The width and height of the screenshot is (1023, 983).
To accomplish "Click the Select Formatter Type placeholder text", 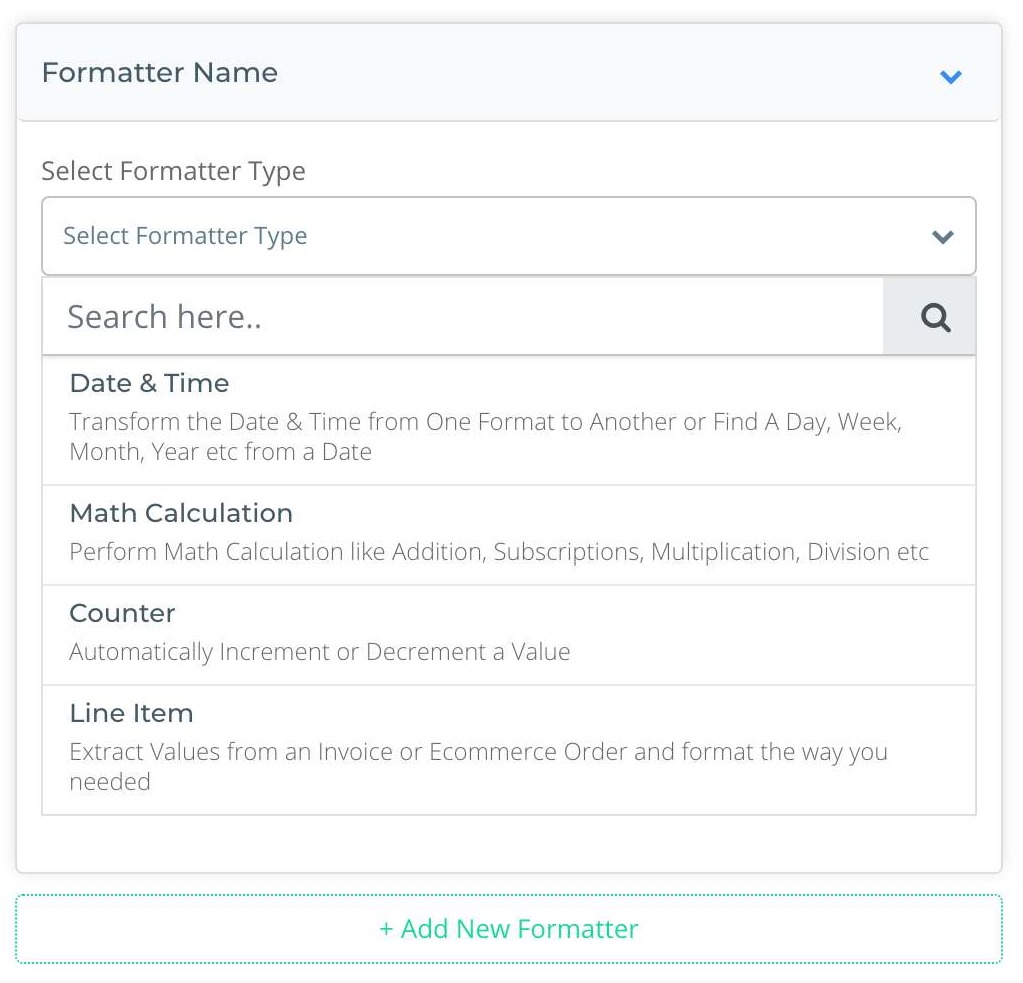I will tap(185, 236).
